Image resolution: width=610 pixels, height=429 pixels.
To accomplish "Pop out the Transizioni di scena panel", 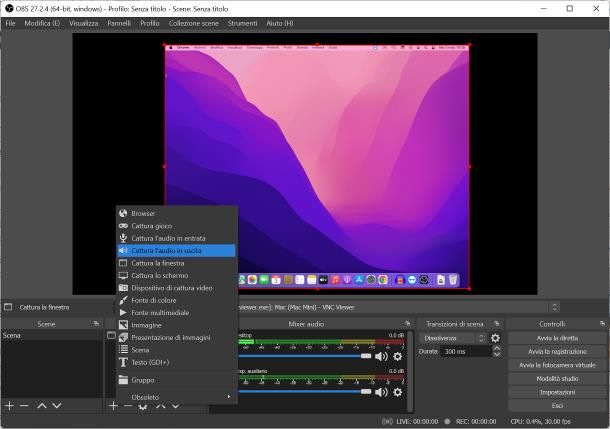I will [497, 324].
